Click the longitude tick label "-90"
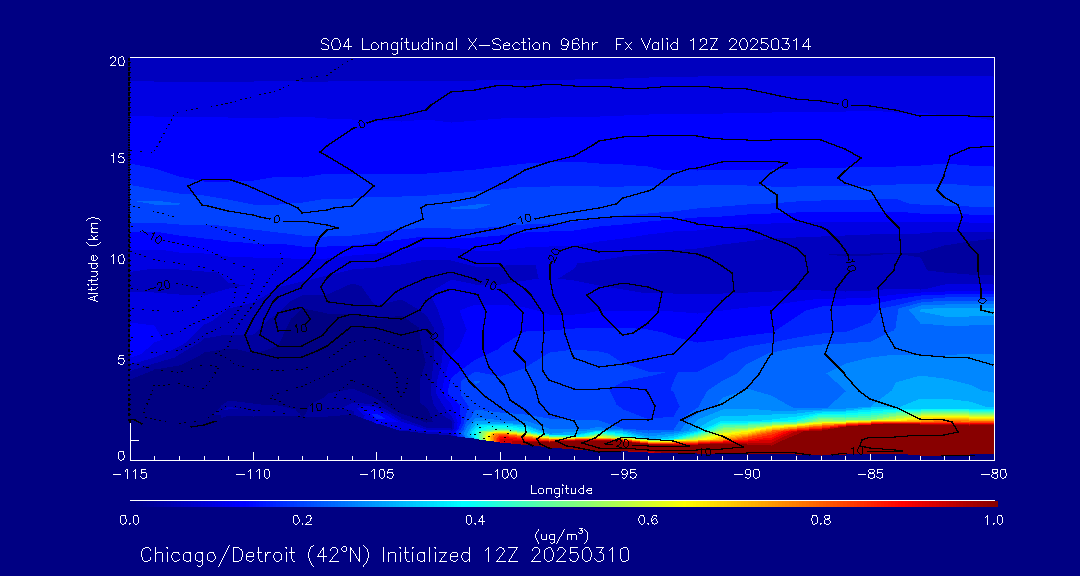This screenshot has height=576, width=1080. click(747, 475)
